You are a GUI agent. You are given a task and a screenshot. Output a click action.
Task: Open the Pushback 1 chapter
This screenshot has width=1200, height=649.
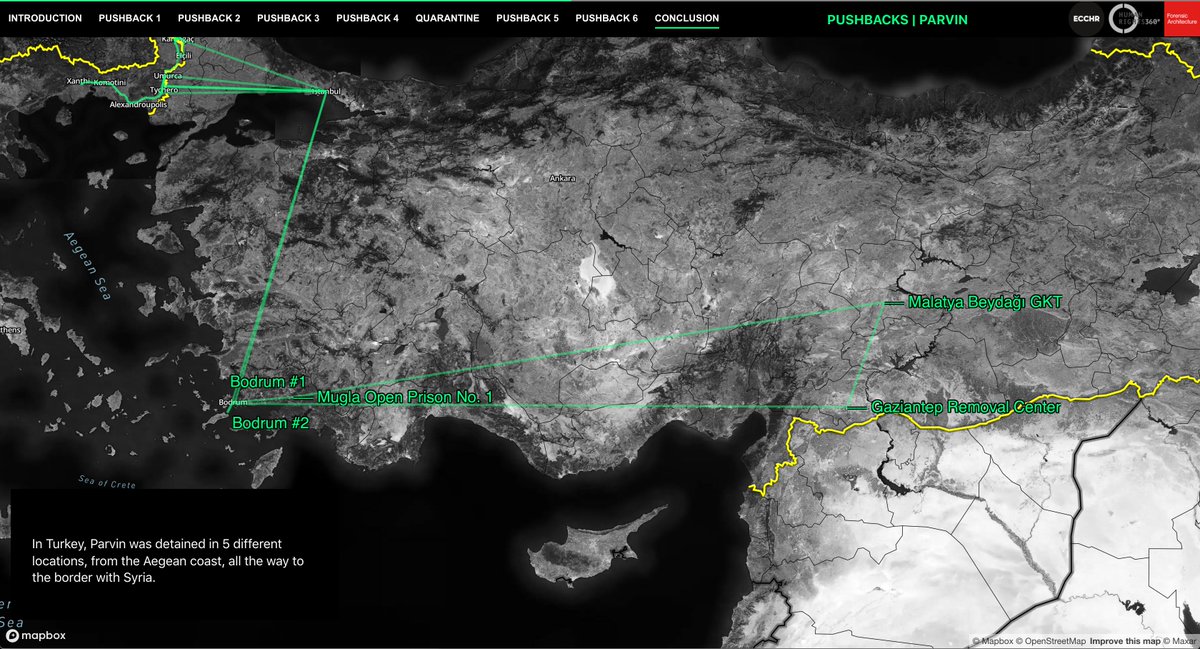(x=129, y=18)
